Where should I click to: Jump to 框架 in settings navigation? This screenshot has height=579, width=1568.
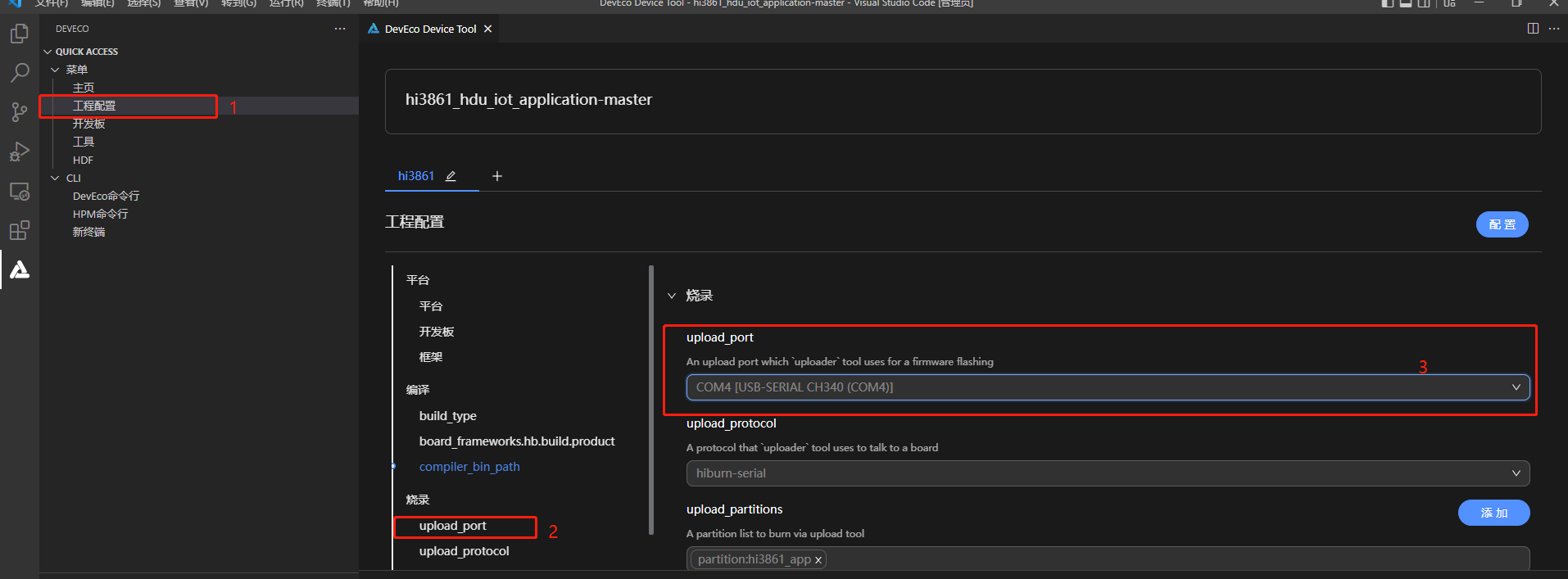[431, 357]
